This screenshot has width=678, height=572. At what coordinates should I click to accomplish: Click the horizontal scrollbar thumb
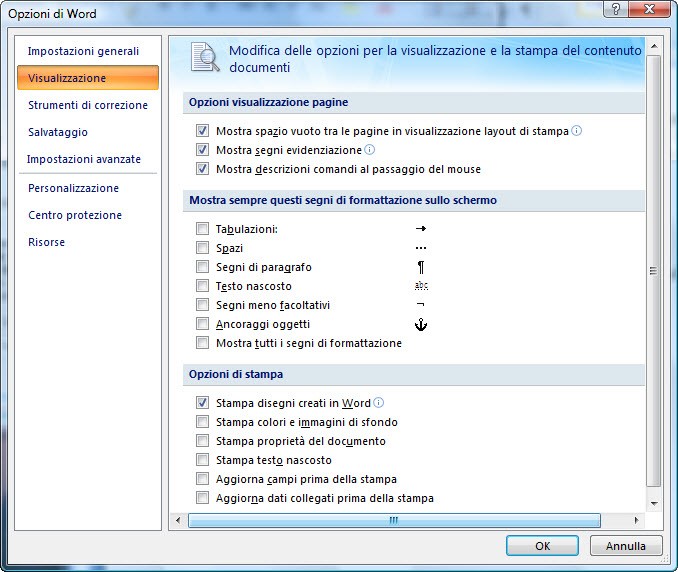pyautogui.click(x=394, y=521)
